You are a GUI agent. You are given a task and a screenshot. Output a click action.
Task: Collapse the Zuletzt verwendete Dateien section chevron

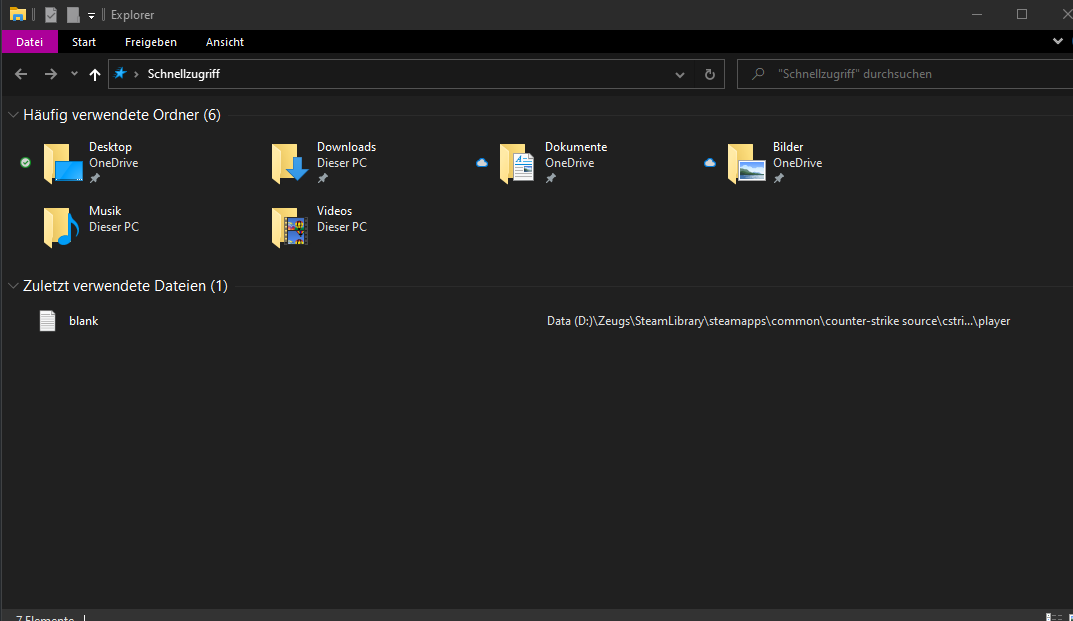13,286
